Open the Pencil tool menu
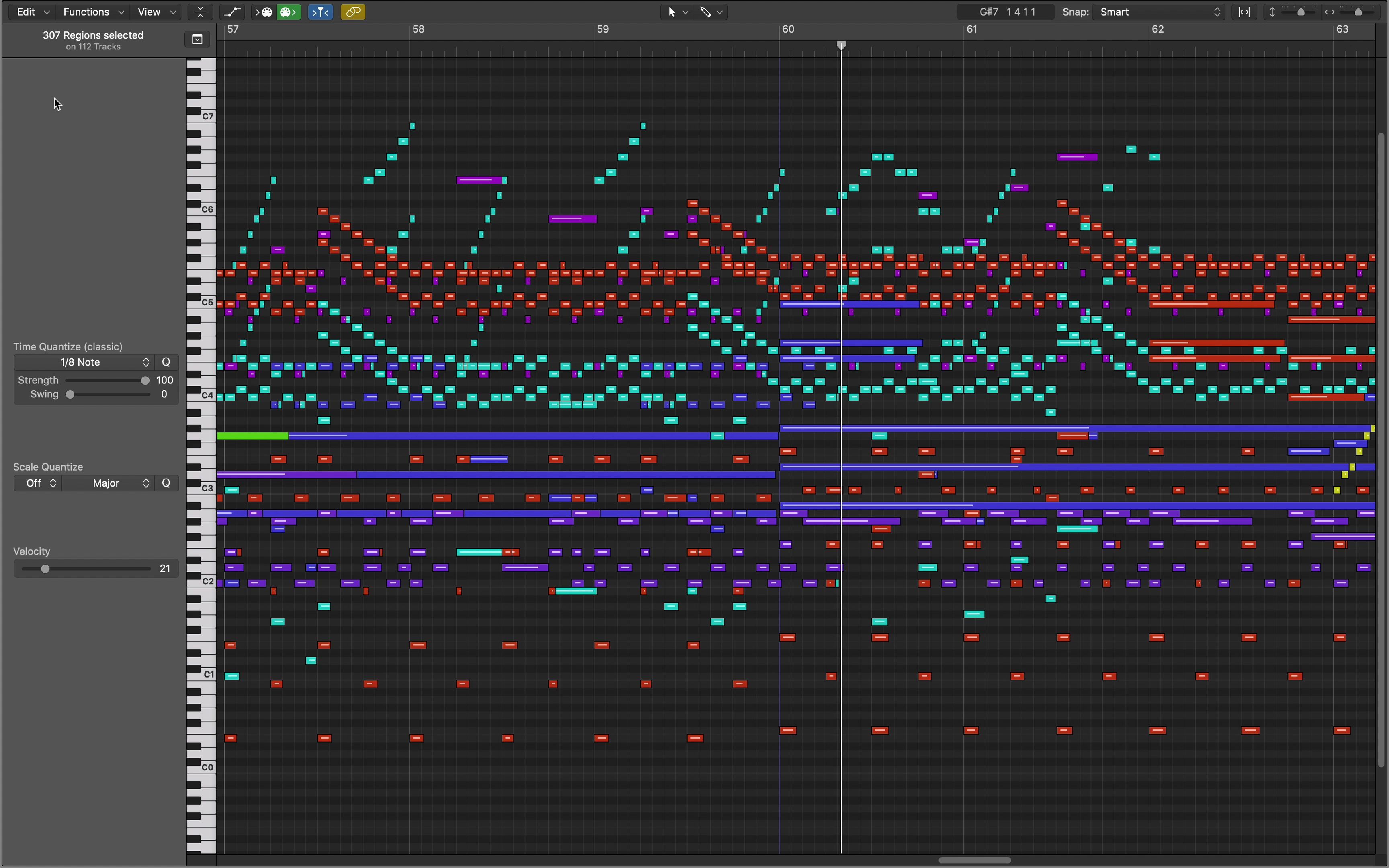This screenshot has width=1389, height=868. (712, 12)
